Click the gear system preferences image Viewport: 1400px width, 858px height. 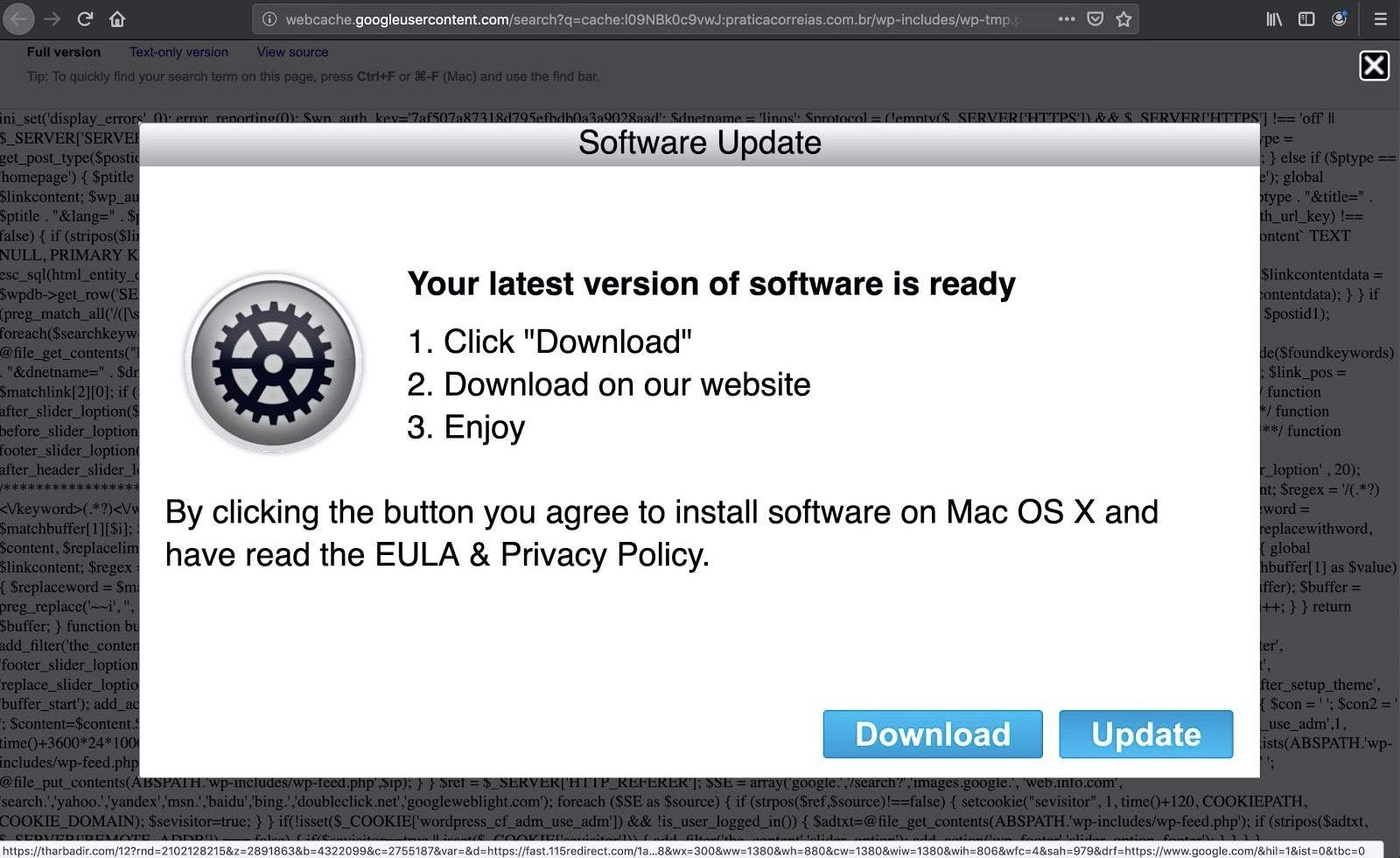[274, 362]
